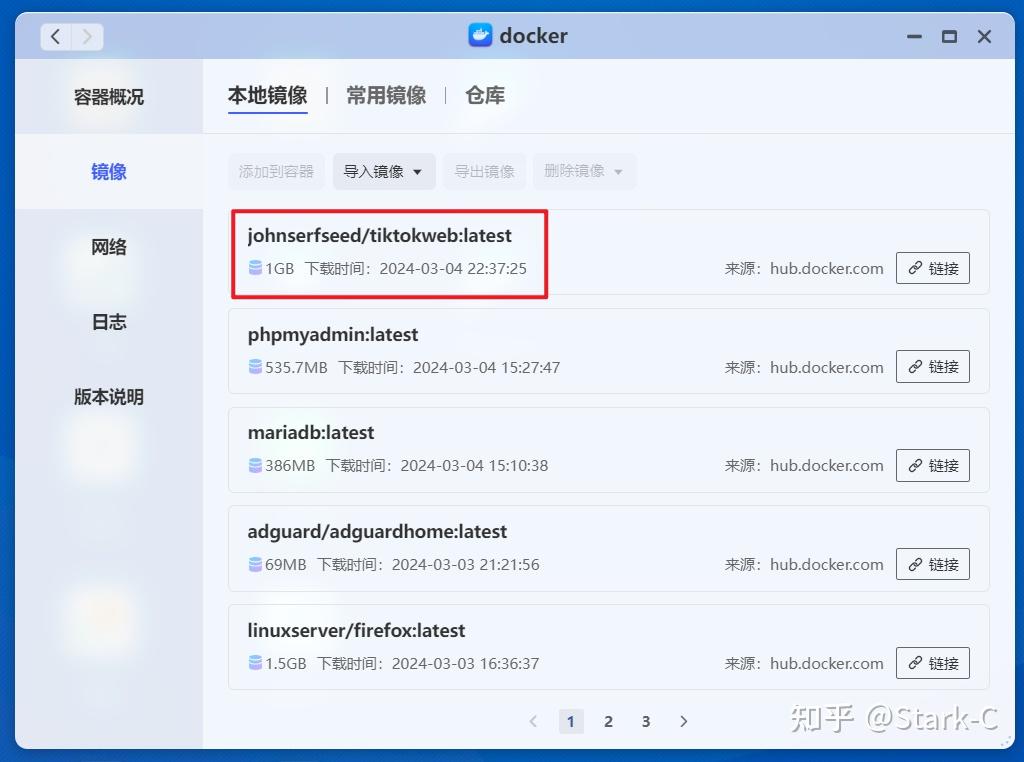Open 版本说明 in the sidebar

click(109, 397)
